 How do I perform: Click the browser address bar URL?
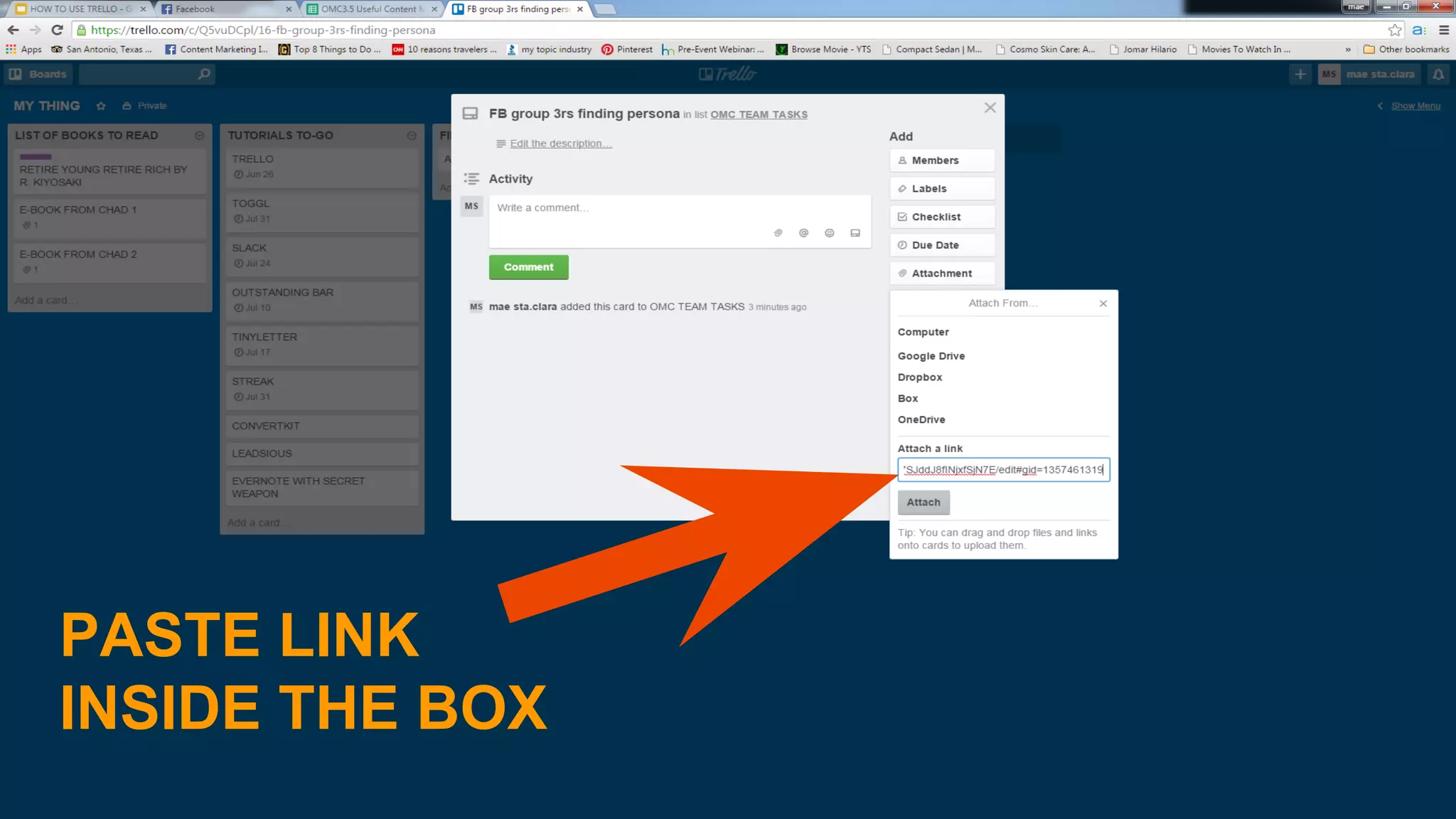(x=263, y=30)
